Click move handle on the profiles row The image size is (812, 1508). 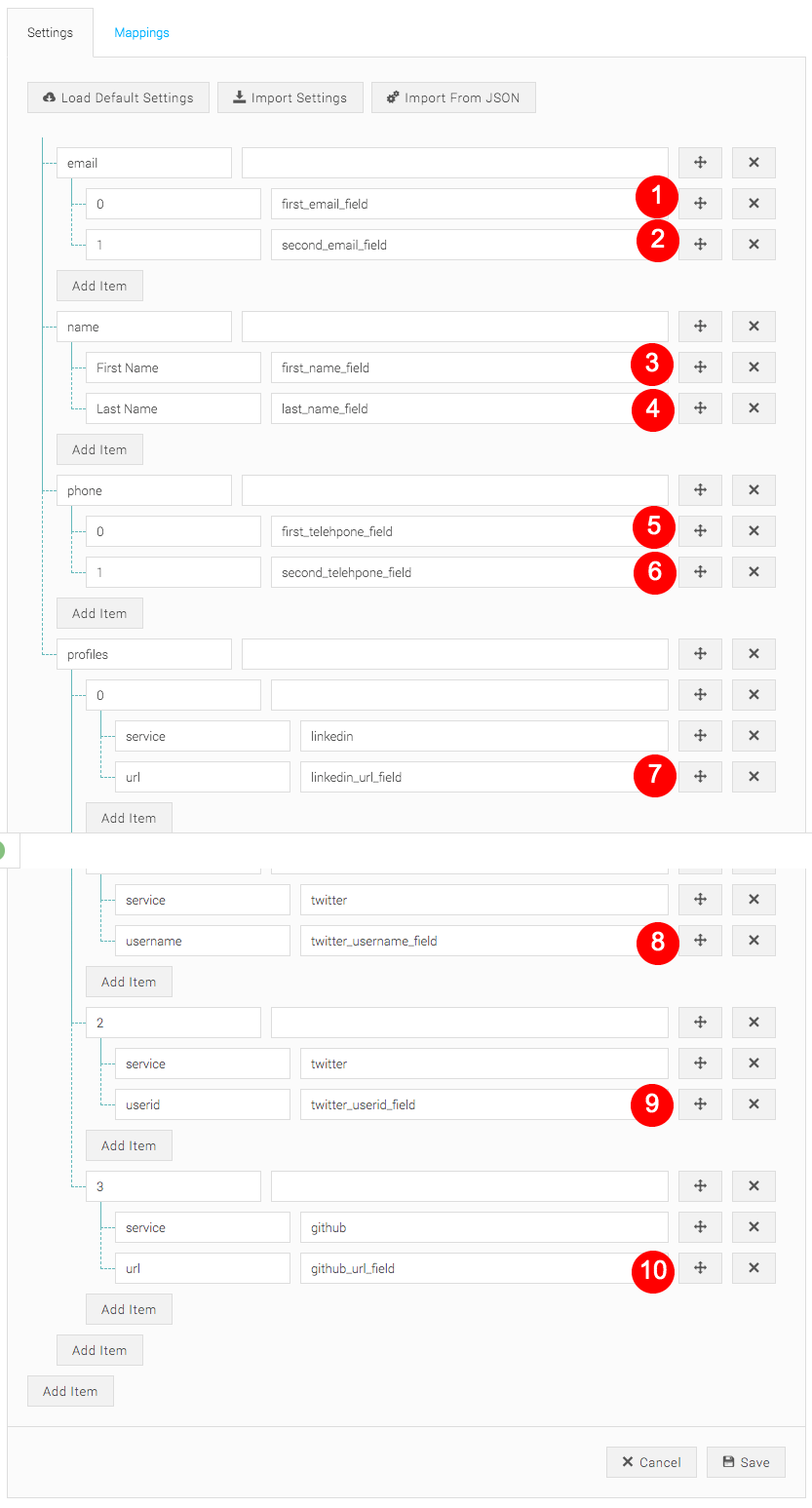(x=700, y=654)
